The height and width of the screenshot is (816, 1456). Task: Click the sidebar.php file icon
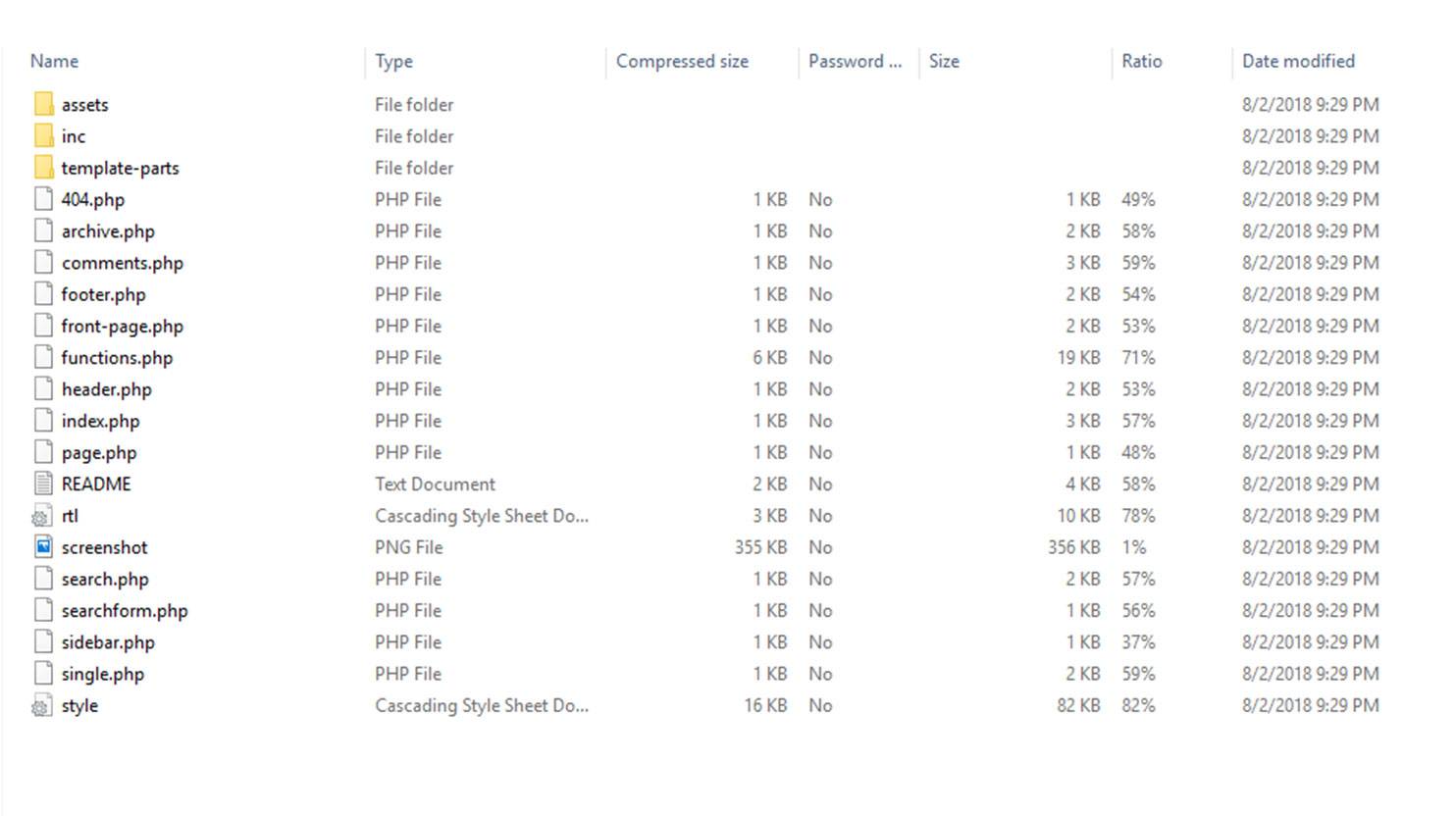pyautogui.click(x=43, y=641)
